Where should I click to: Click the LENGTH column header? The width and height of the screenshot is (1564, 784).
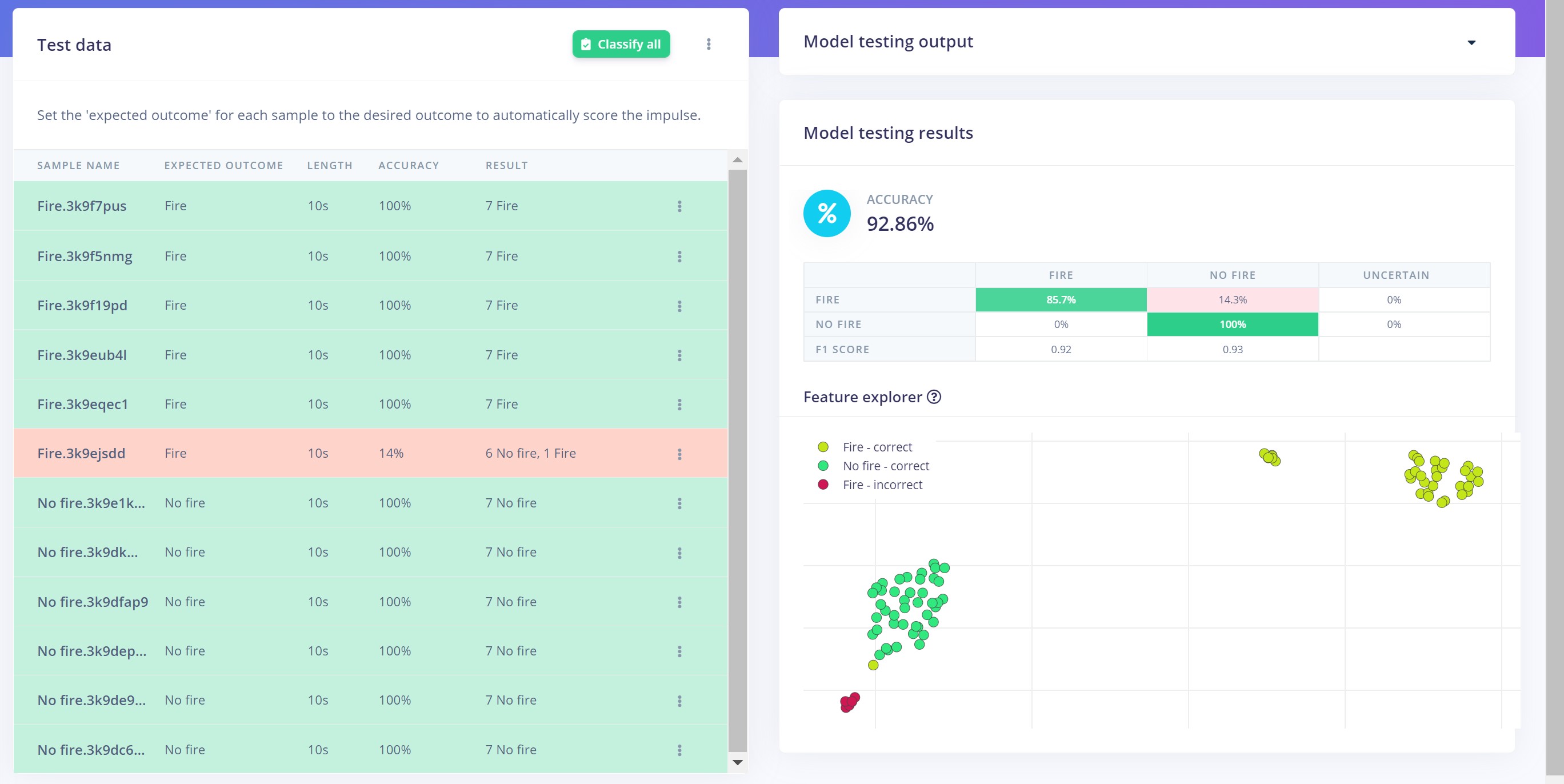click(x=330, y=166)
